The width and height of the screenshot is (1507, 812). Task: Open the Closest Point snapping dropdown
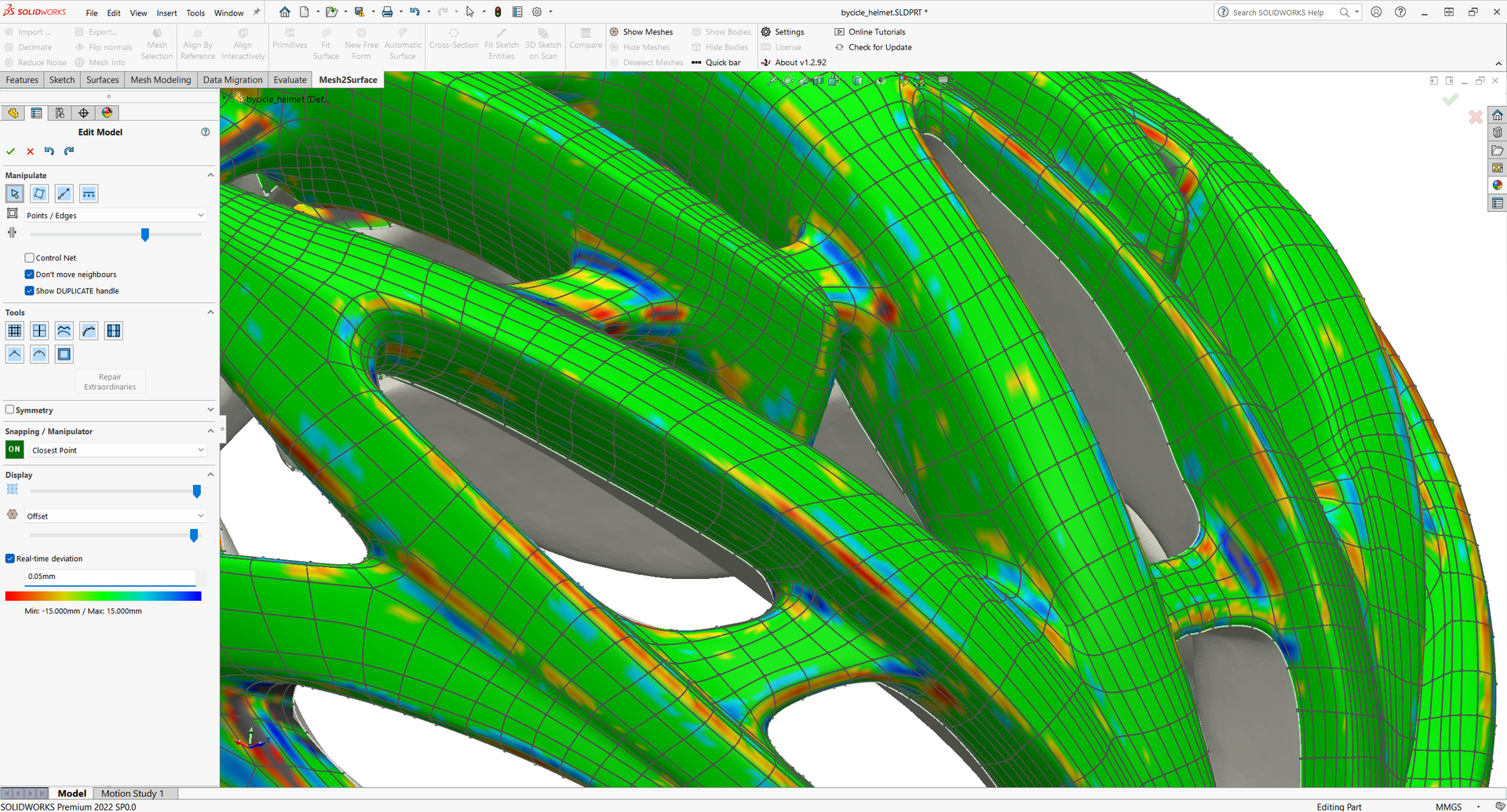(118, 450)
